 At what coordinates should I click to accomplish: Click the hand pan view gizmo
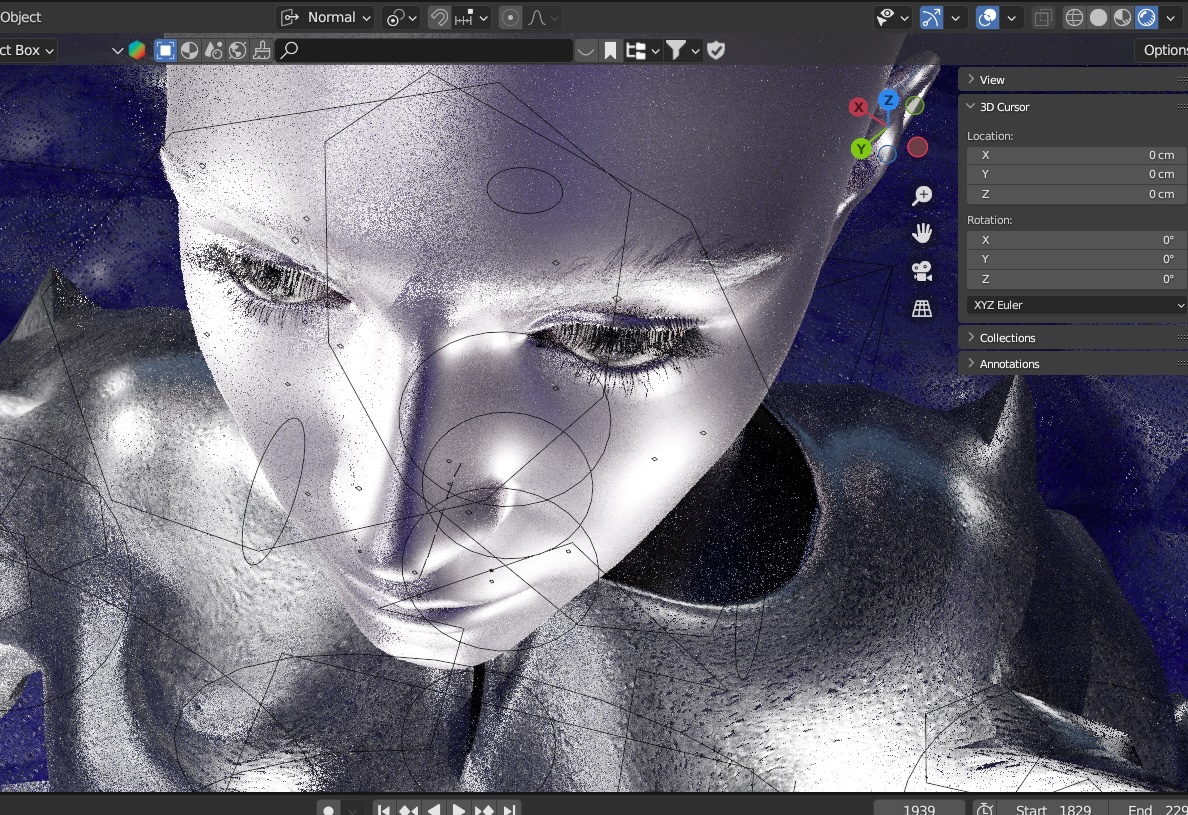922,233
